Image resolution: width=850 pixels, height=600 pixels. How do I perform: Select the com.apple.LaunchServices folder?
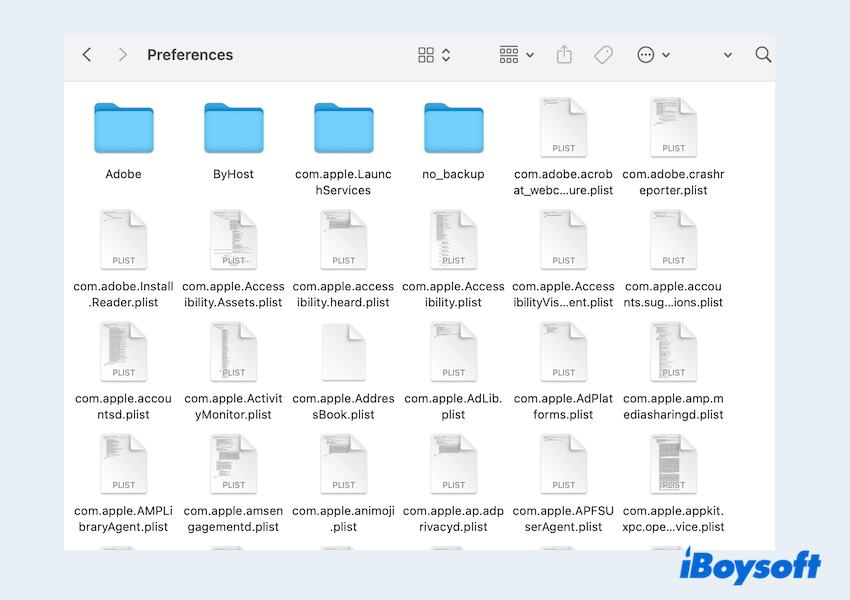click(344, 129)
